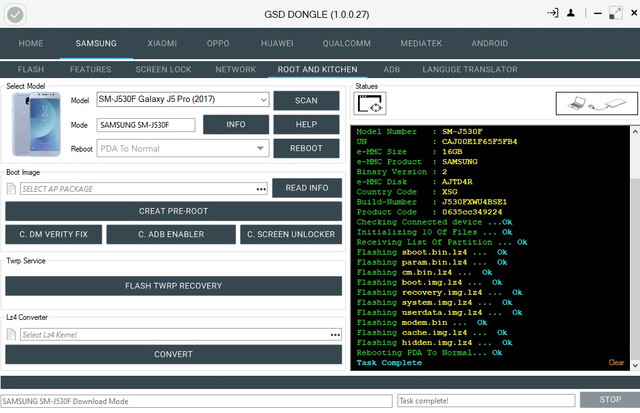Open the FEATURES sub-tab
The width and height of the screenshot is (640, 413).
click(90, 69)
